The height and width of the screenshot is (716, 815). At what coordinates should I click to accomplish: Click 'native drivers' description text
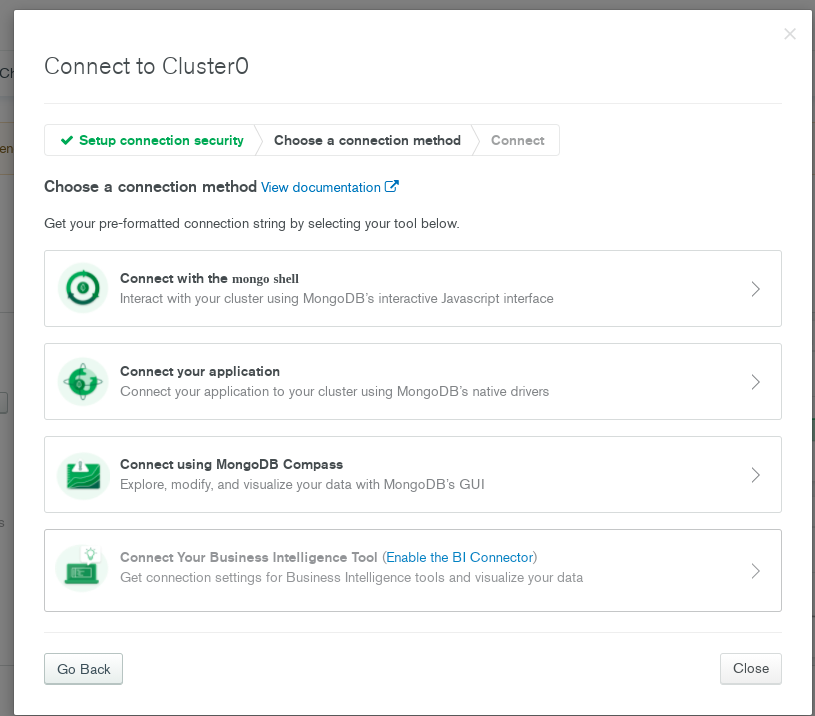(334, 391)
